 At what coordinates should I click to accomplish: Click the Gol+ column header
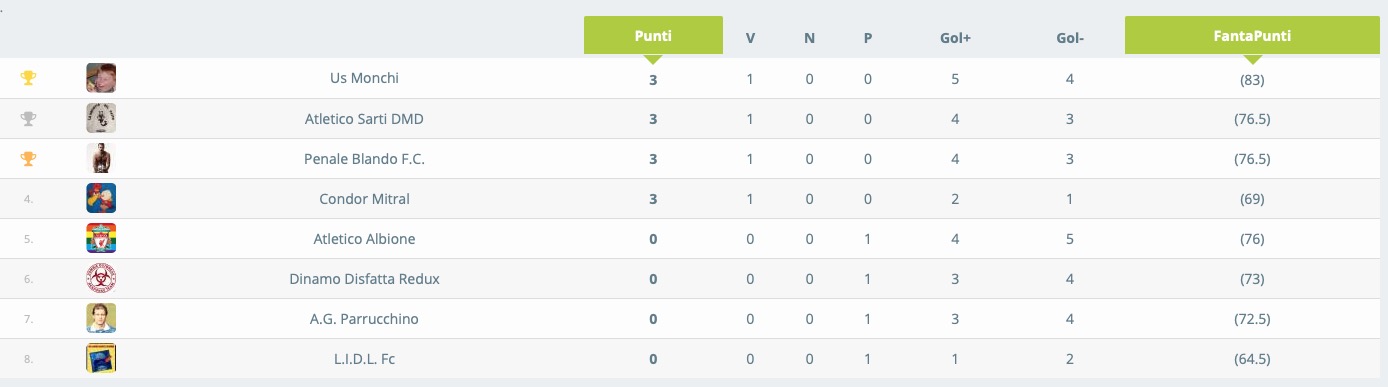[x=955, y=39]
